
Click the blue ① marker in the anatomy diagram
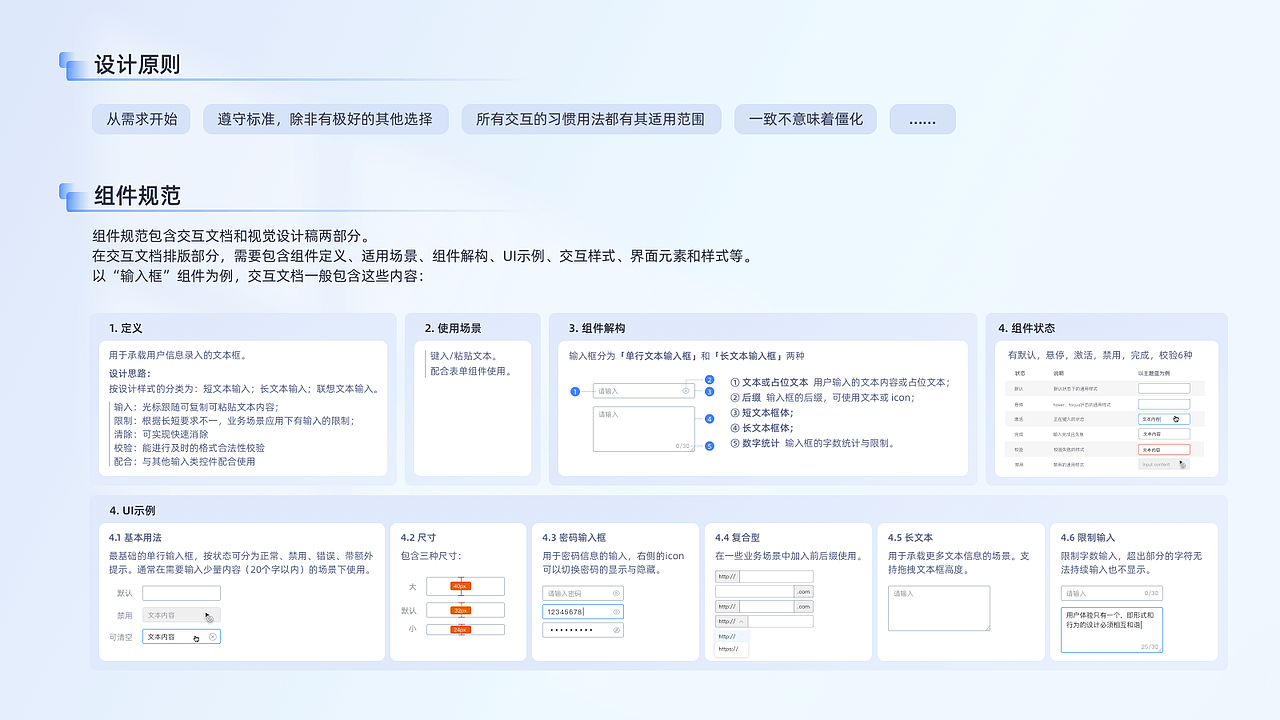(575, 391)
